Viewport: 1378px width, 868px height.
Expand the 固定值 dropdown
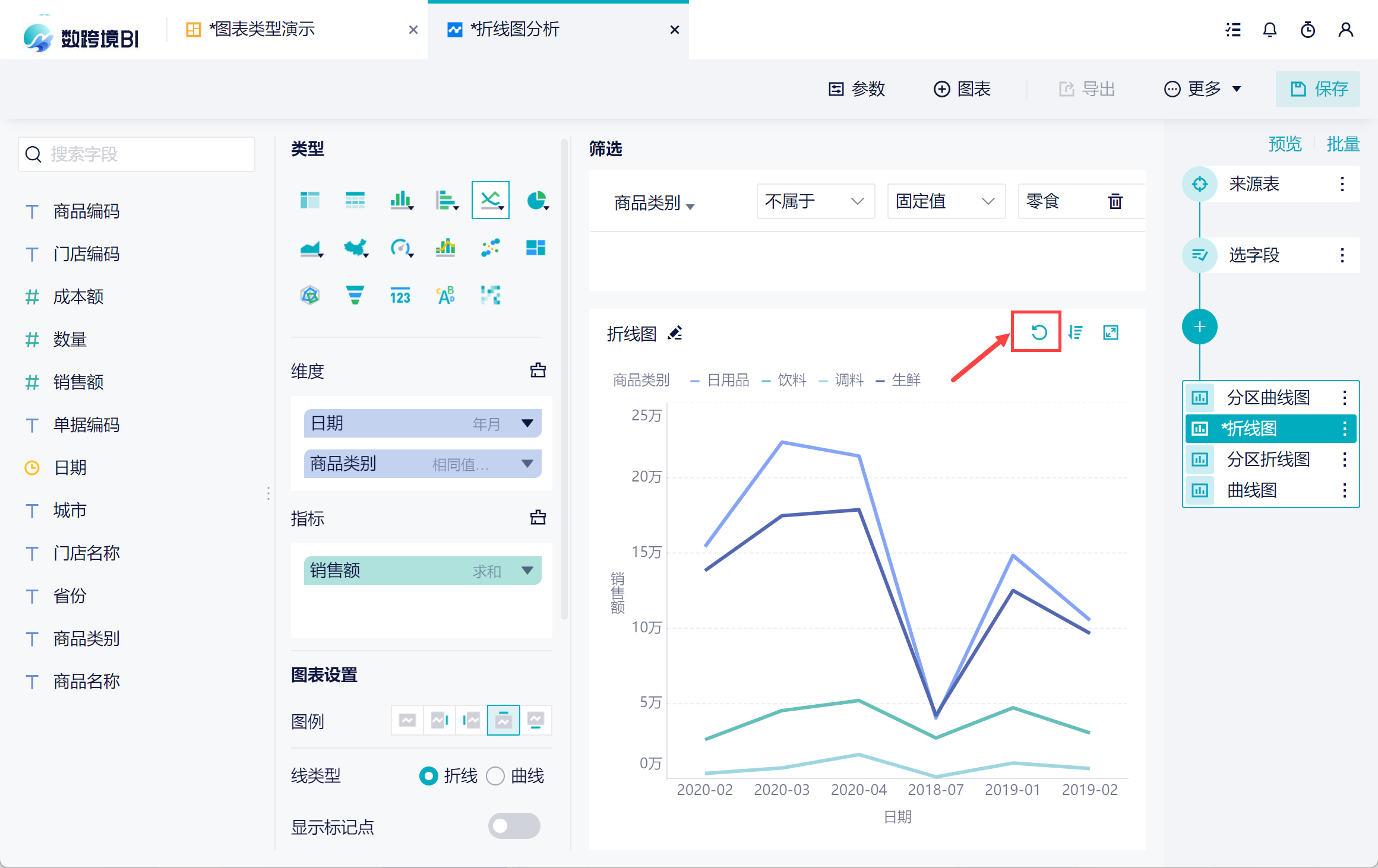point(946,201)
